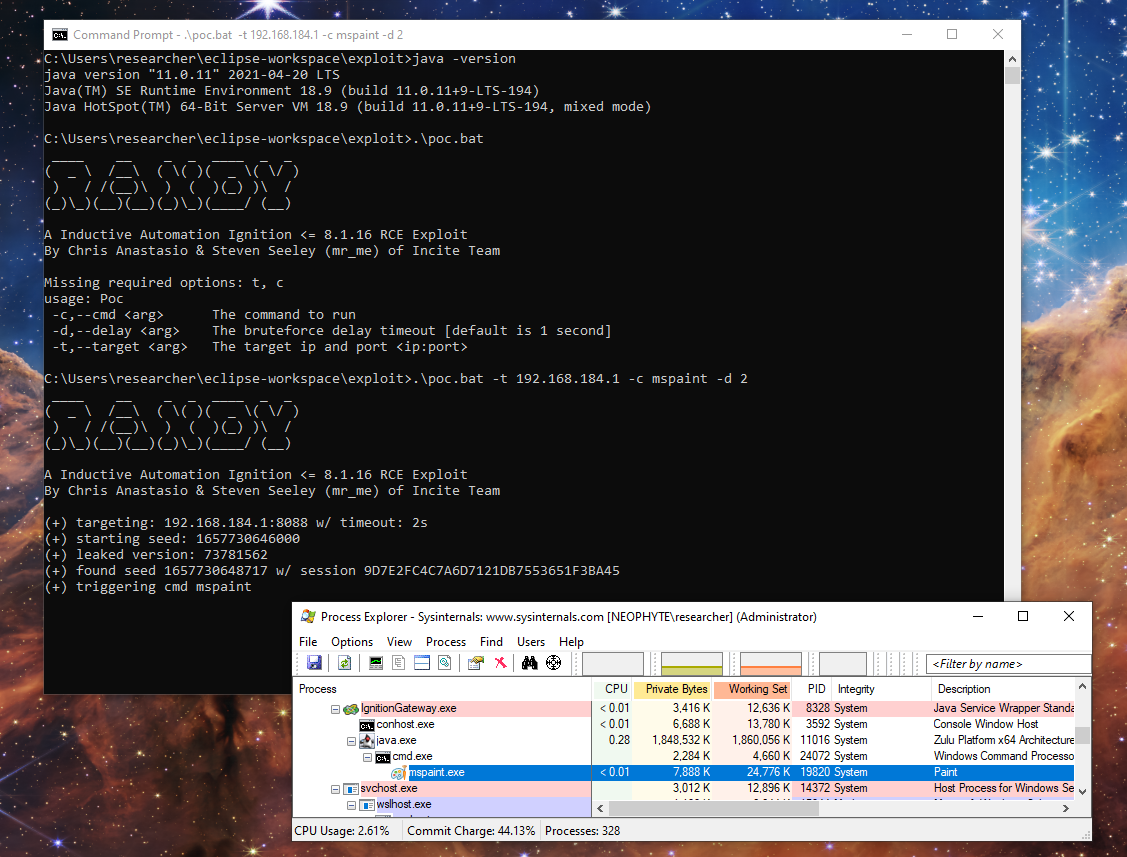The image size is (1127, 857).
Task: Click the IgnitionGateway.exe process icon
Action: (351, 709)
